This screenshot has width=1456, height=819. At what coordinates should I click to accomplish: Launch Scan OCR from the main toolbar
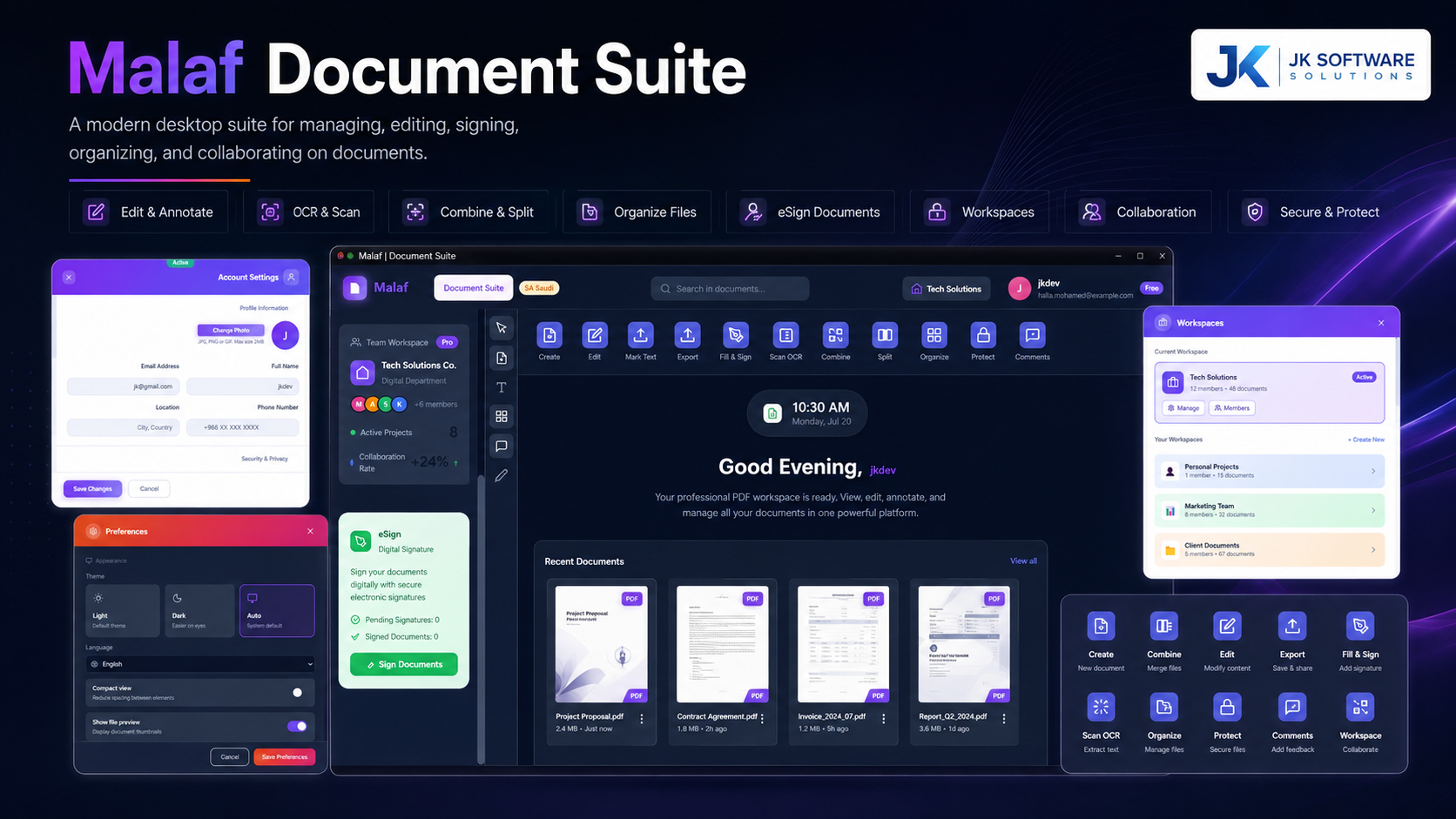[785, 335]
